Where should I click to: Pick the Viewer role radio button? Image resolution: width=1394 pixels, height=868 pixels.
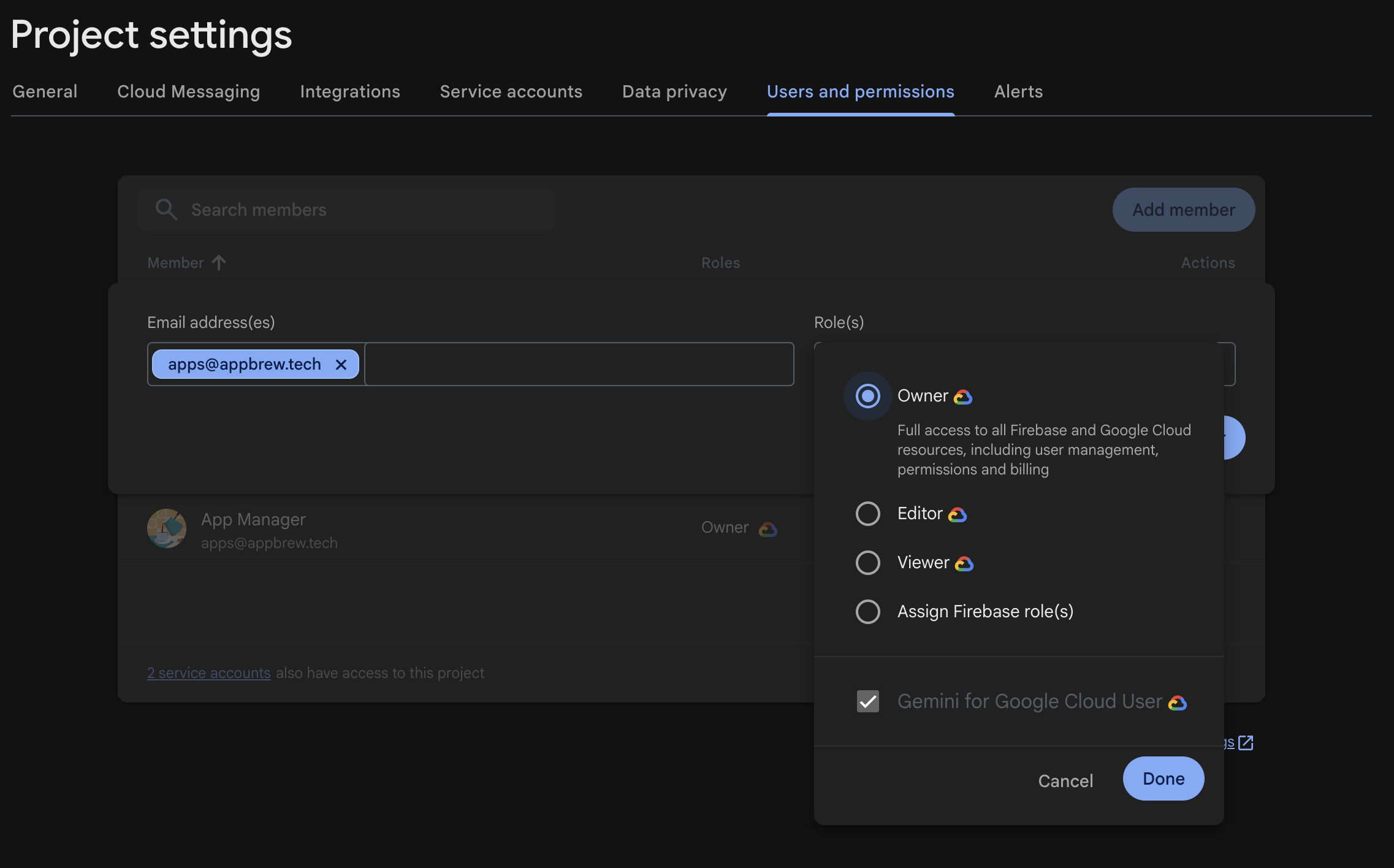tap(867, 563)
